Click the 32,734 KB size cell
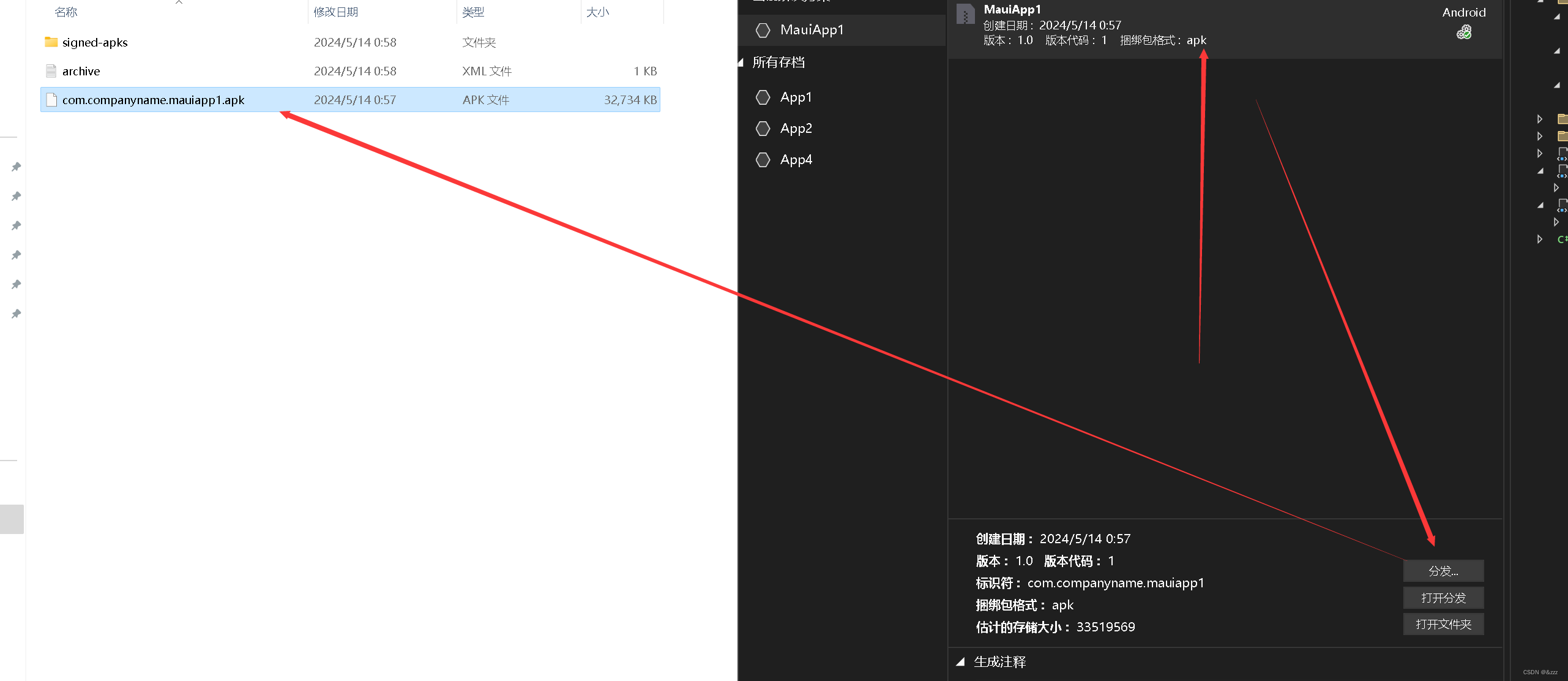Viewport: 1568px width, 681px height. (630, 100)
